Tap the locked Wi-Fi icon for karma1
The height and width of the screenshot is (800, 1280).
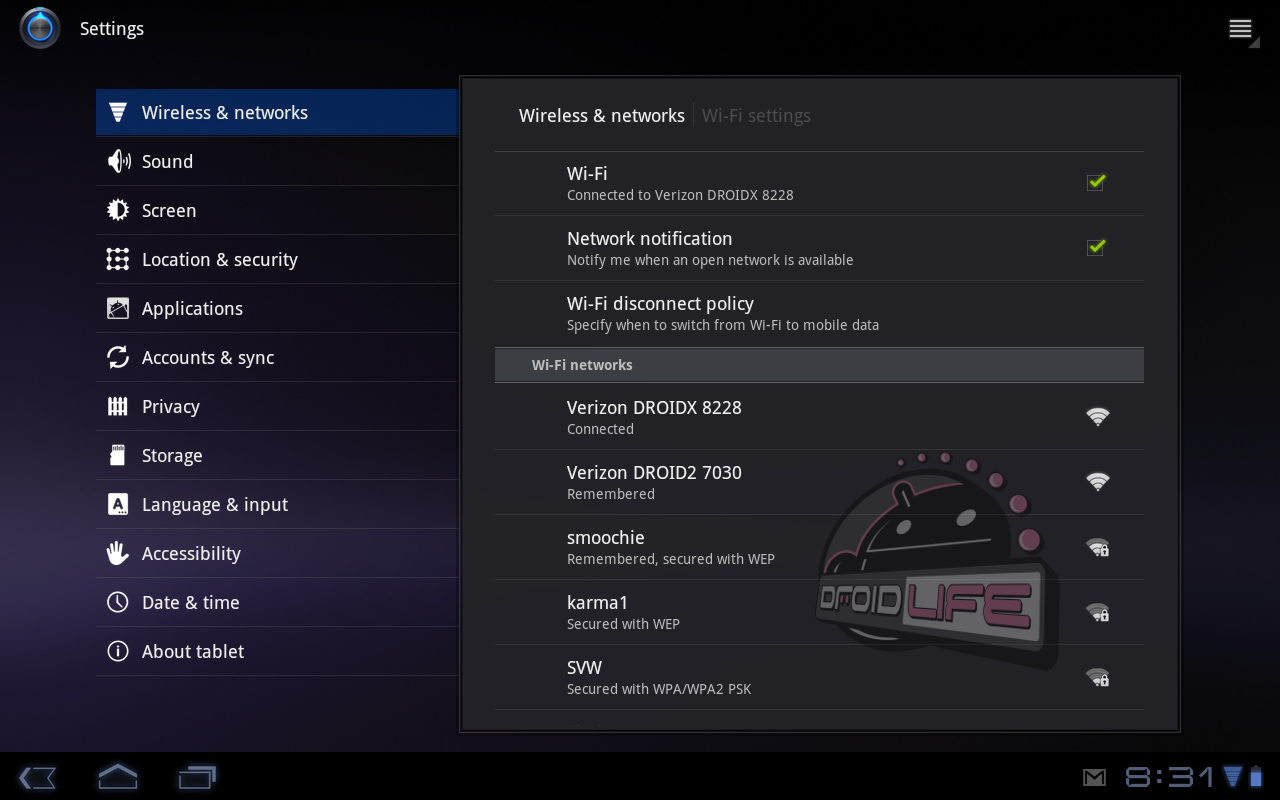point(1097,612)
